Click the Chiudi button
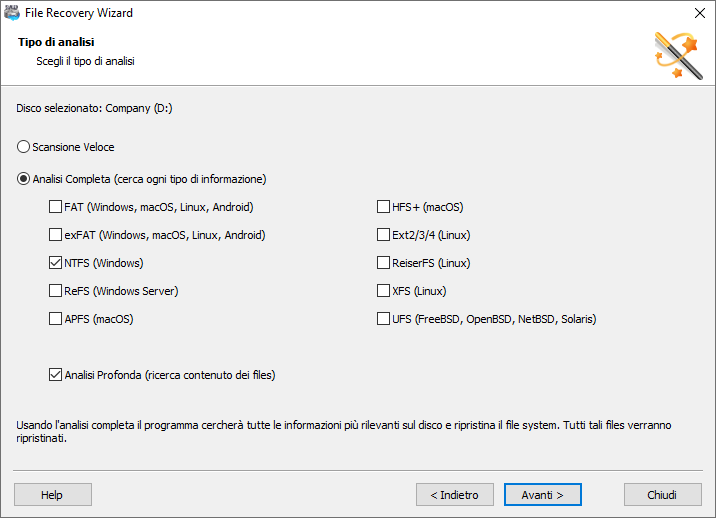The width and height of the screenshot is (716, 518). pos(663,495)
